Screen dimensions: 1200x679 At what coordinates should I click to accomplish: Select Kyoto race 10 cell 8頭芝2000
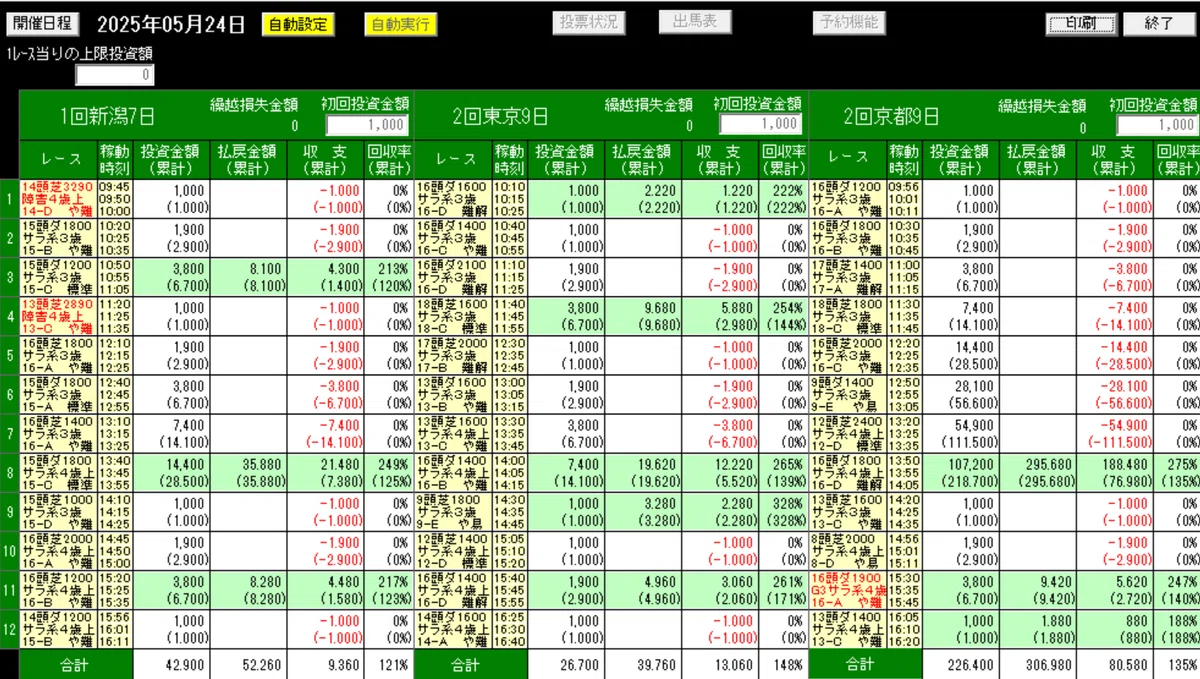(848, 551)
